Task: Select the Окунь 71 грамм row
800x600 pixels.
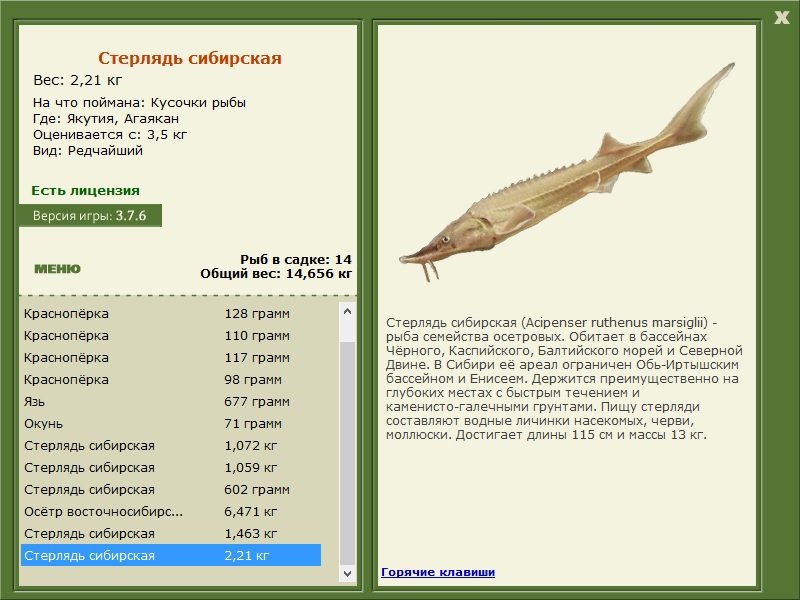Action: pyautogui.click(x=171, y=423)
